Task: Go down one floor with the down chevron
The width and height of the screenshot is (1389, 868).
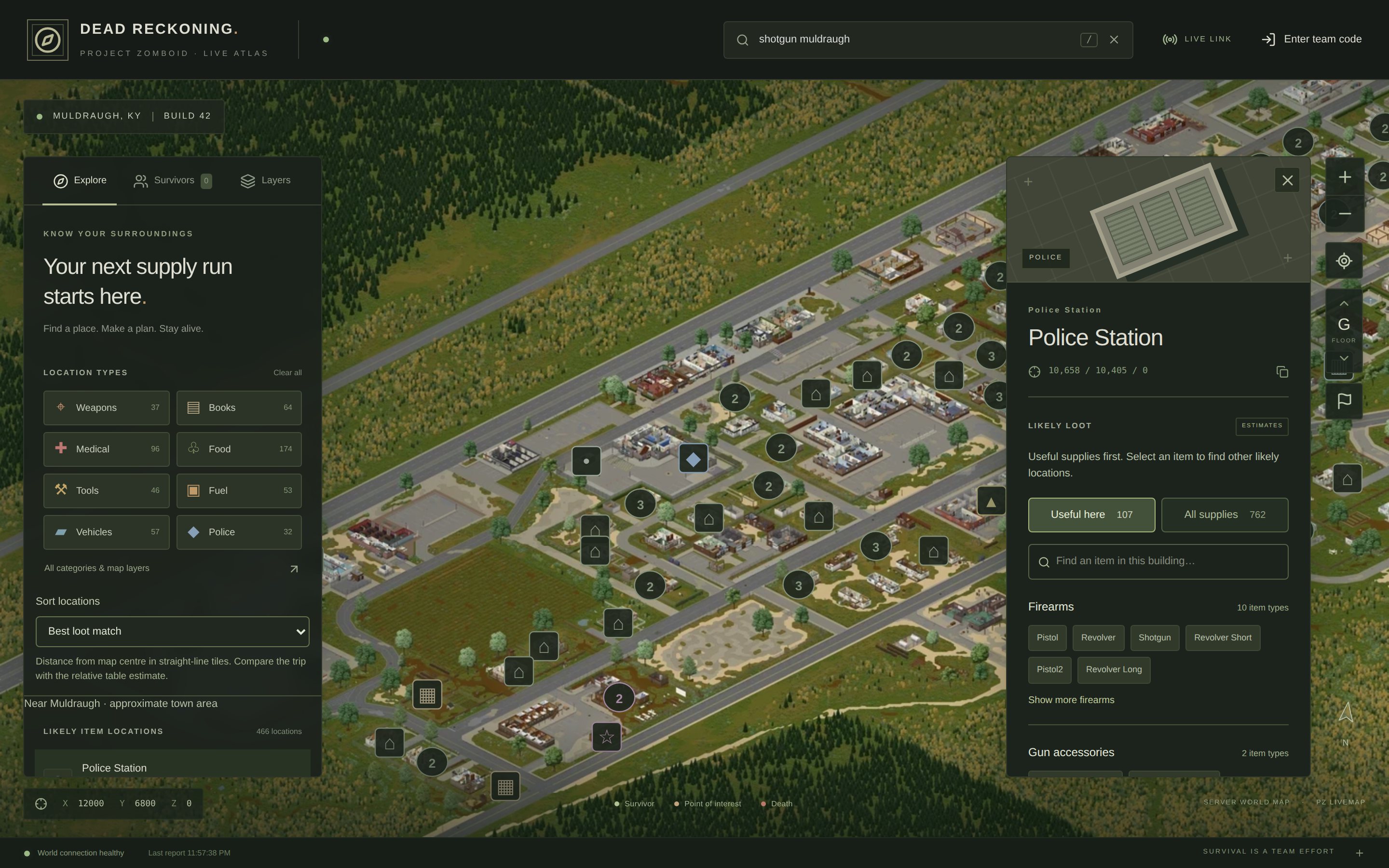Action: click(1344, 358)
